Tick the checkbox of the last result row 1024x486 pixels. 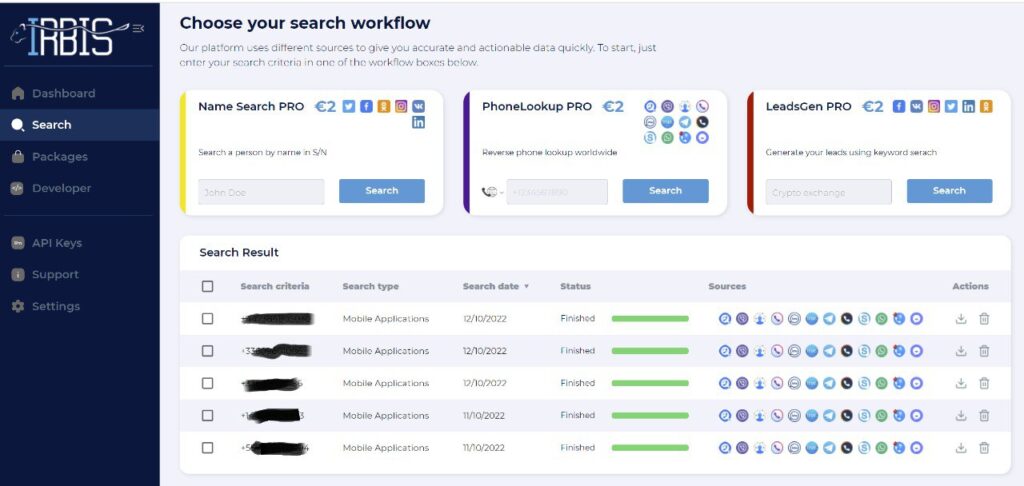(x=207, y=447)
